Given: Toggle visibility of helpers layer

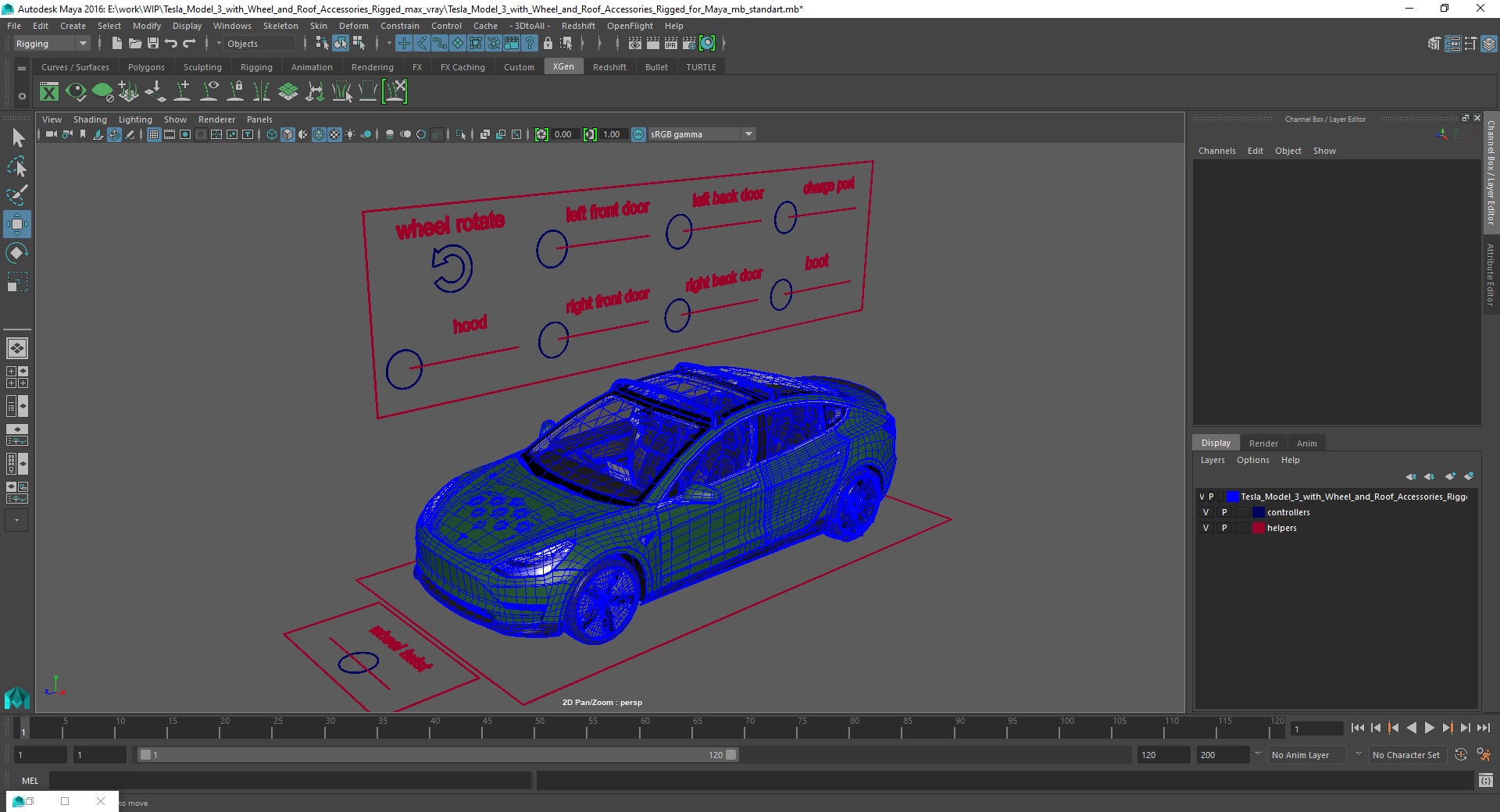Looking at the screenshot, I should point(1205,528).
